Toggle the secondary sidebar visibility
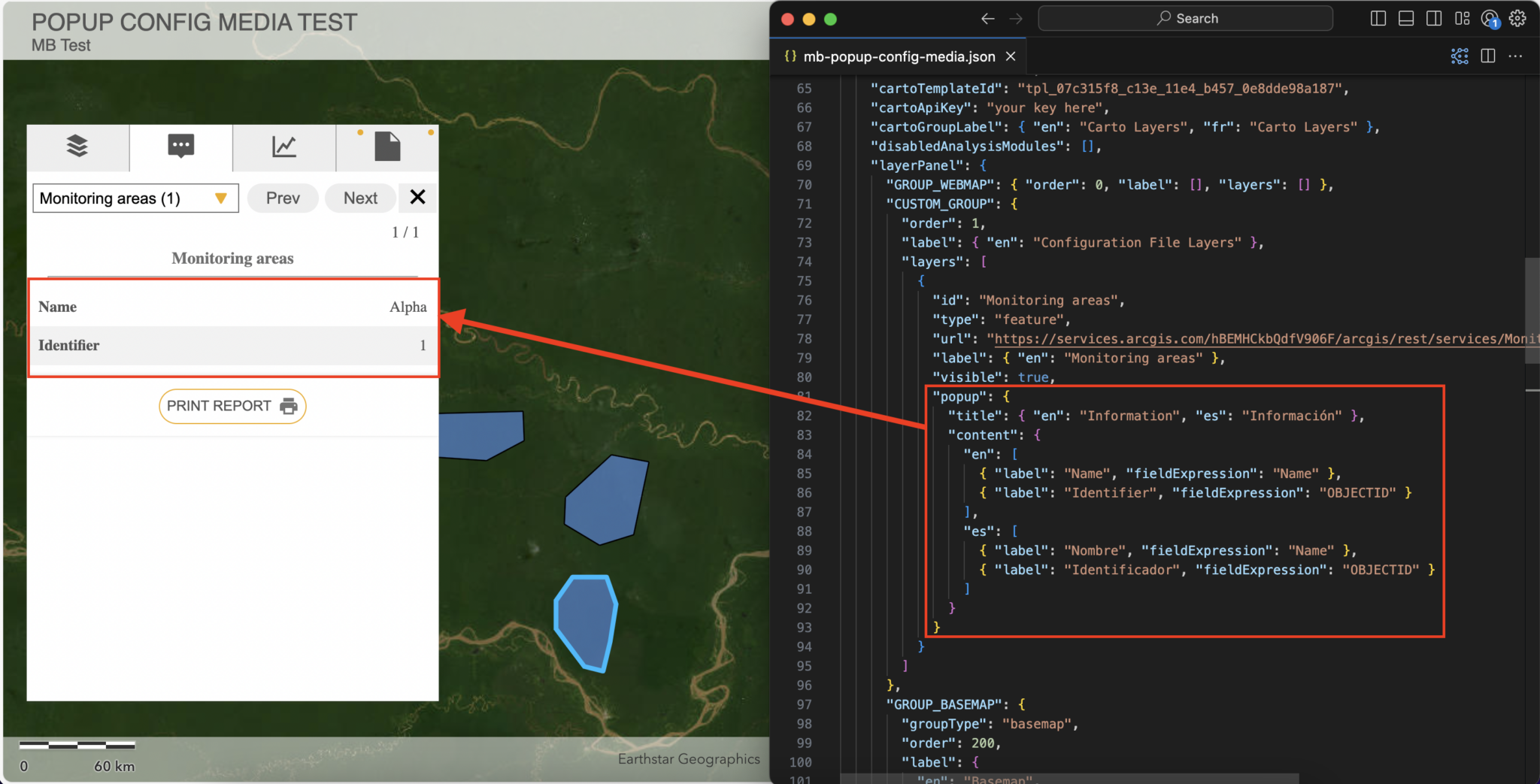The image size is (1540, 784). click(1433, 18)
